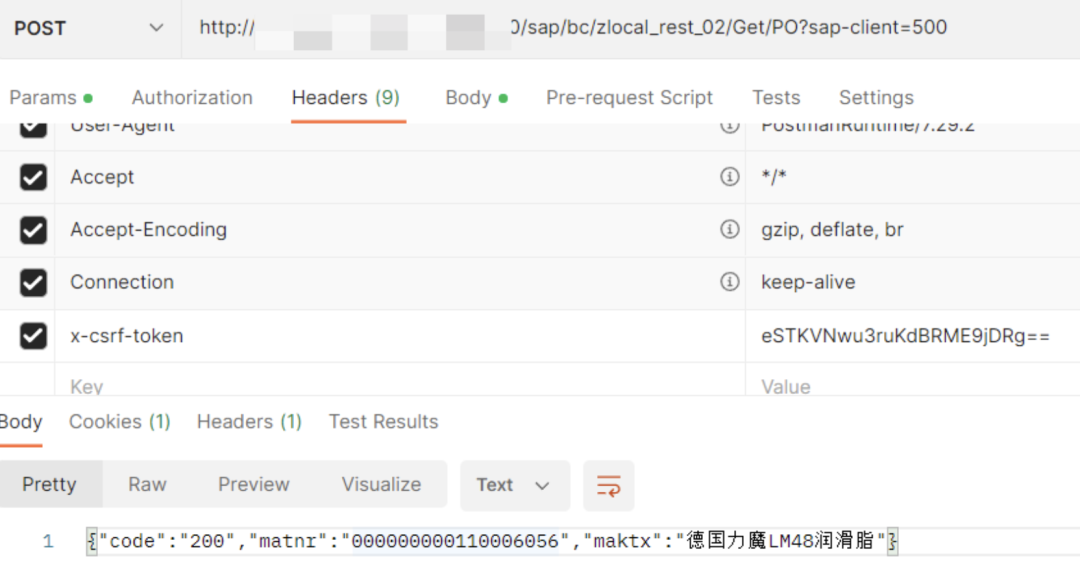Screen dimensions: 1080x575
Task: Click info icon next to Accept header
Action: [x=730, y=177]
